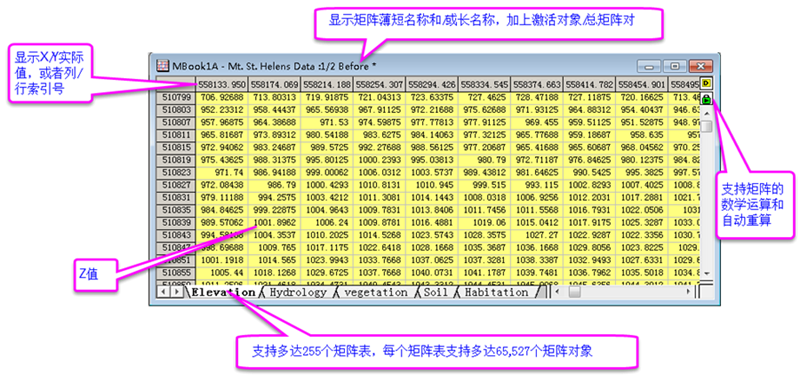Viewport: 800px width, 375px height.
Task: Click the cell with value 713.80313
Action: click(x=274, y=97)
